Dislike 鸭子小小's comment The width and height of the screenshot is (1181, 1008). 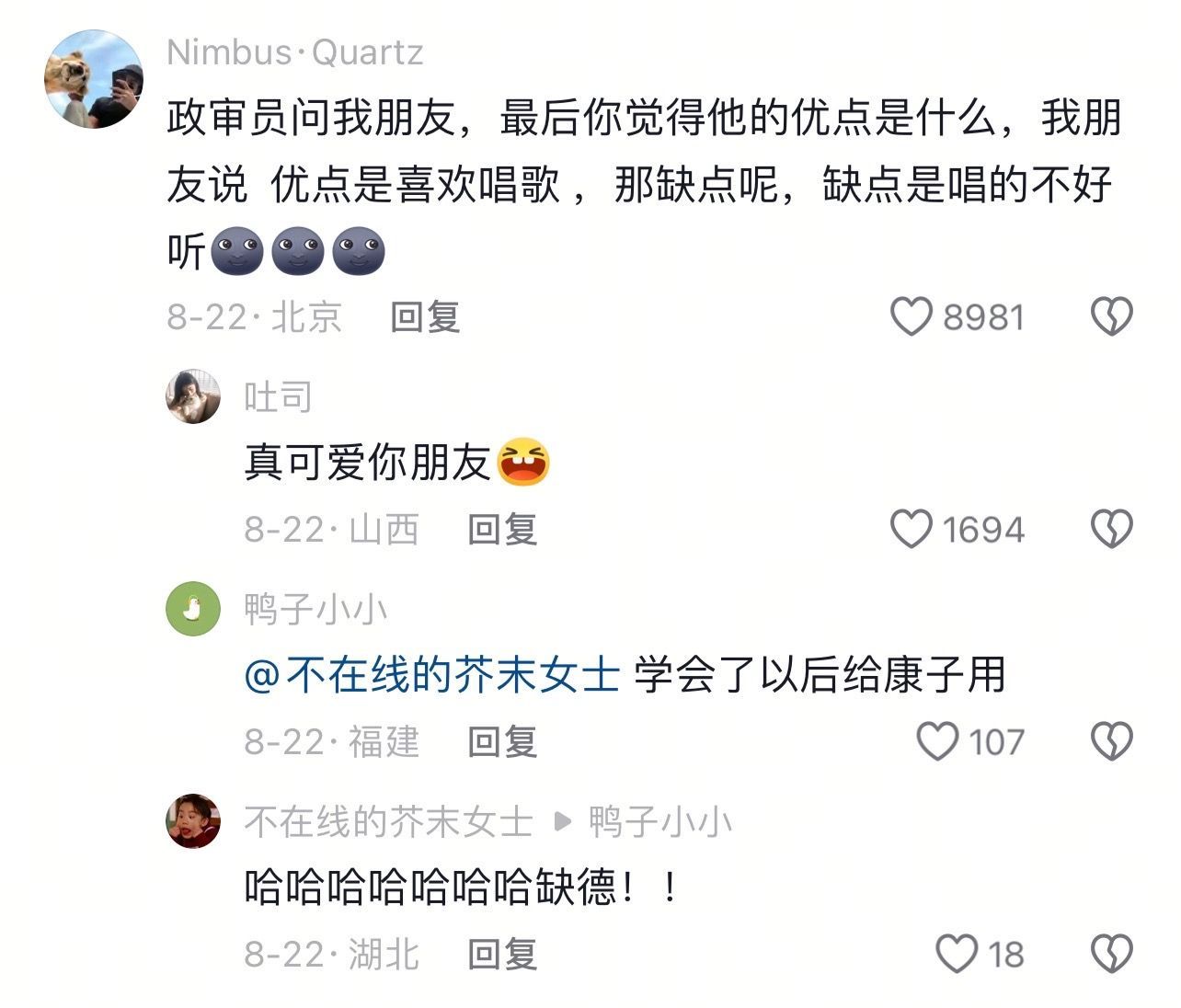(1112, 741)
